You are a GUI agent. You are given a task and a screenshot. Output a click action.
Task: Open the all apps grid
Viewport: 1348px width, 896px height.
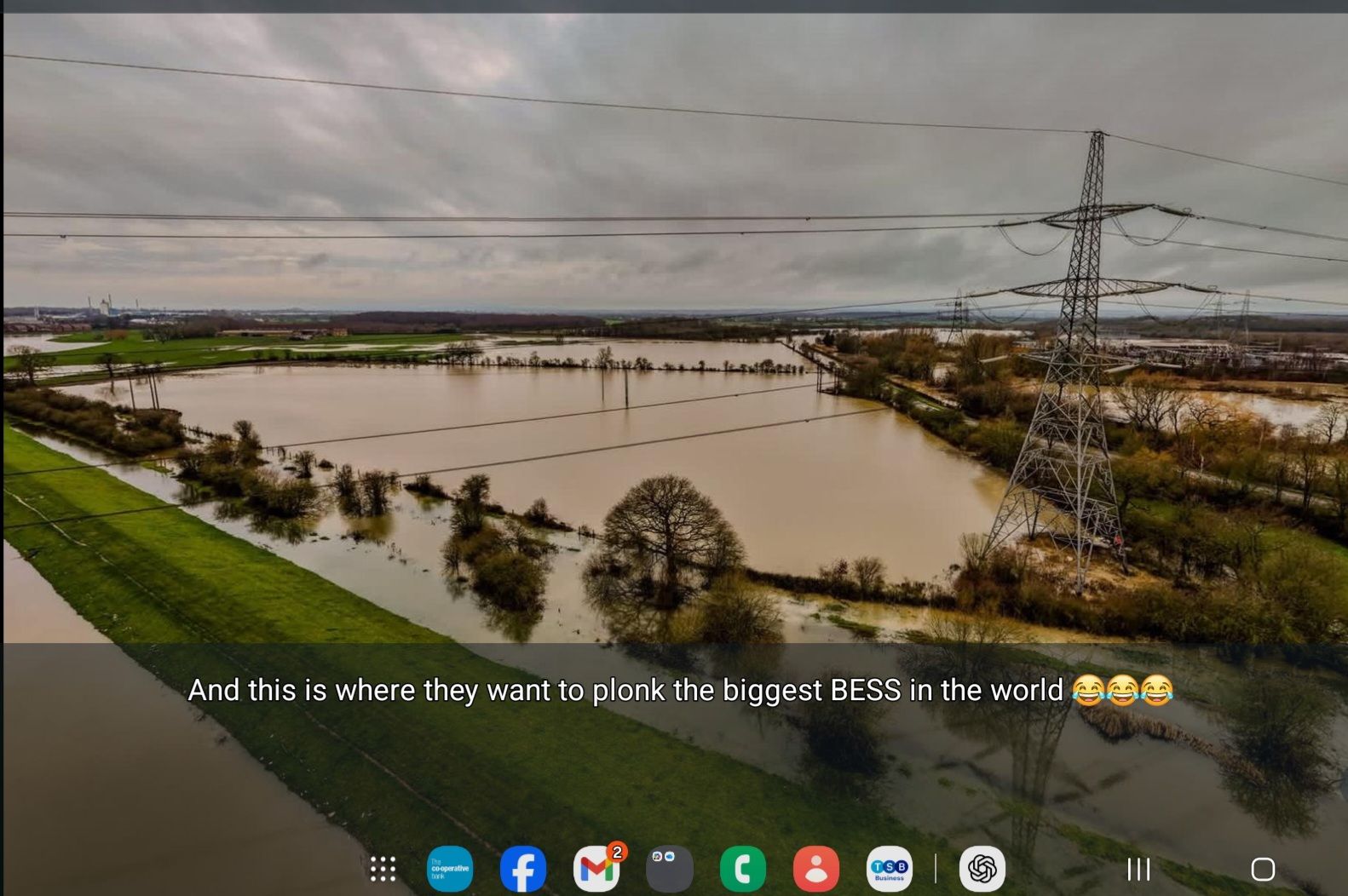click(x=383, y=869)
